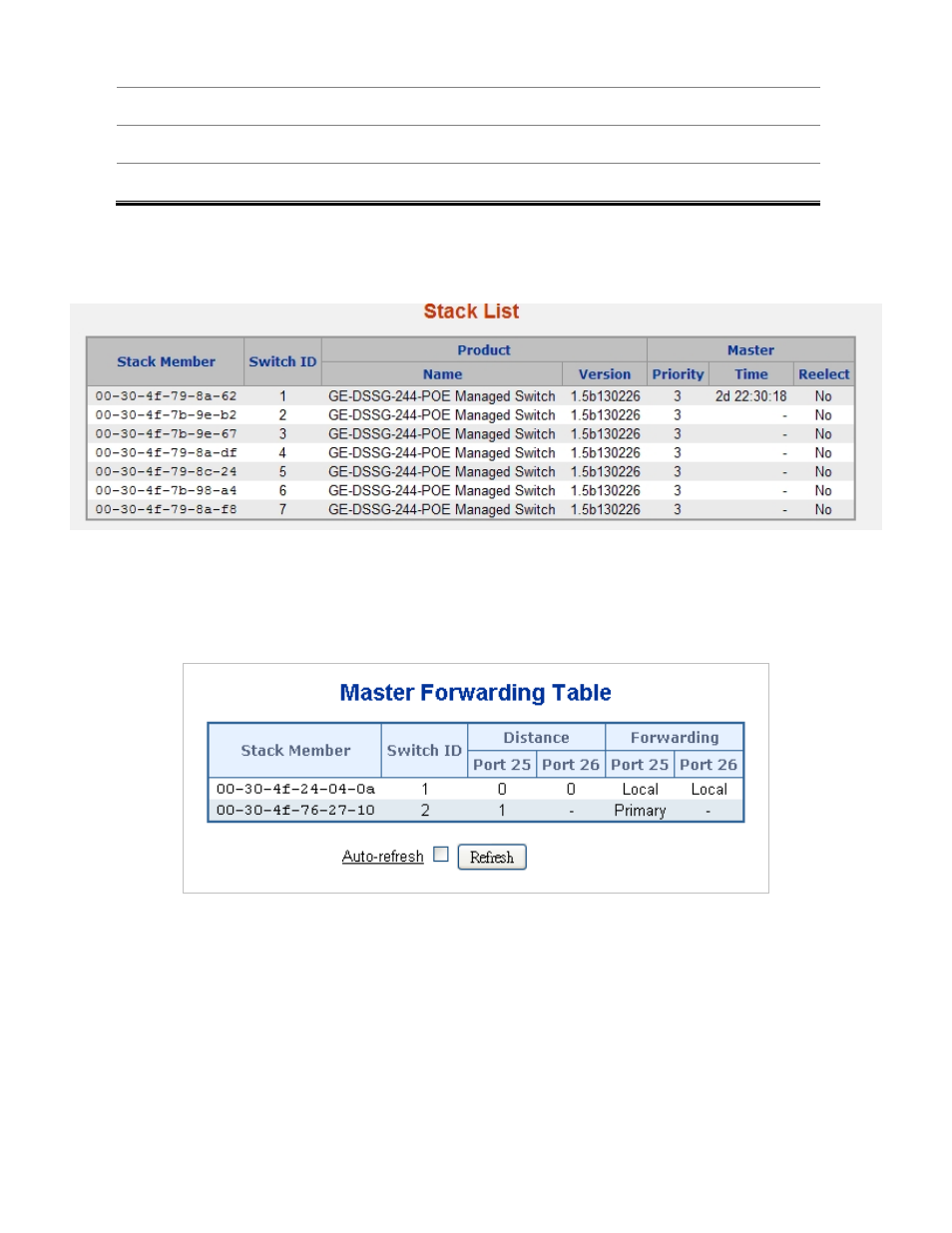Click the Reelect column header
952x1233 pixels.
click(x=823, y=374)
